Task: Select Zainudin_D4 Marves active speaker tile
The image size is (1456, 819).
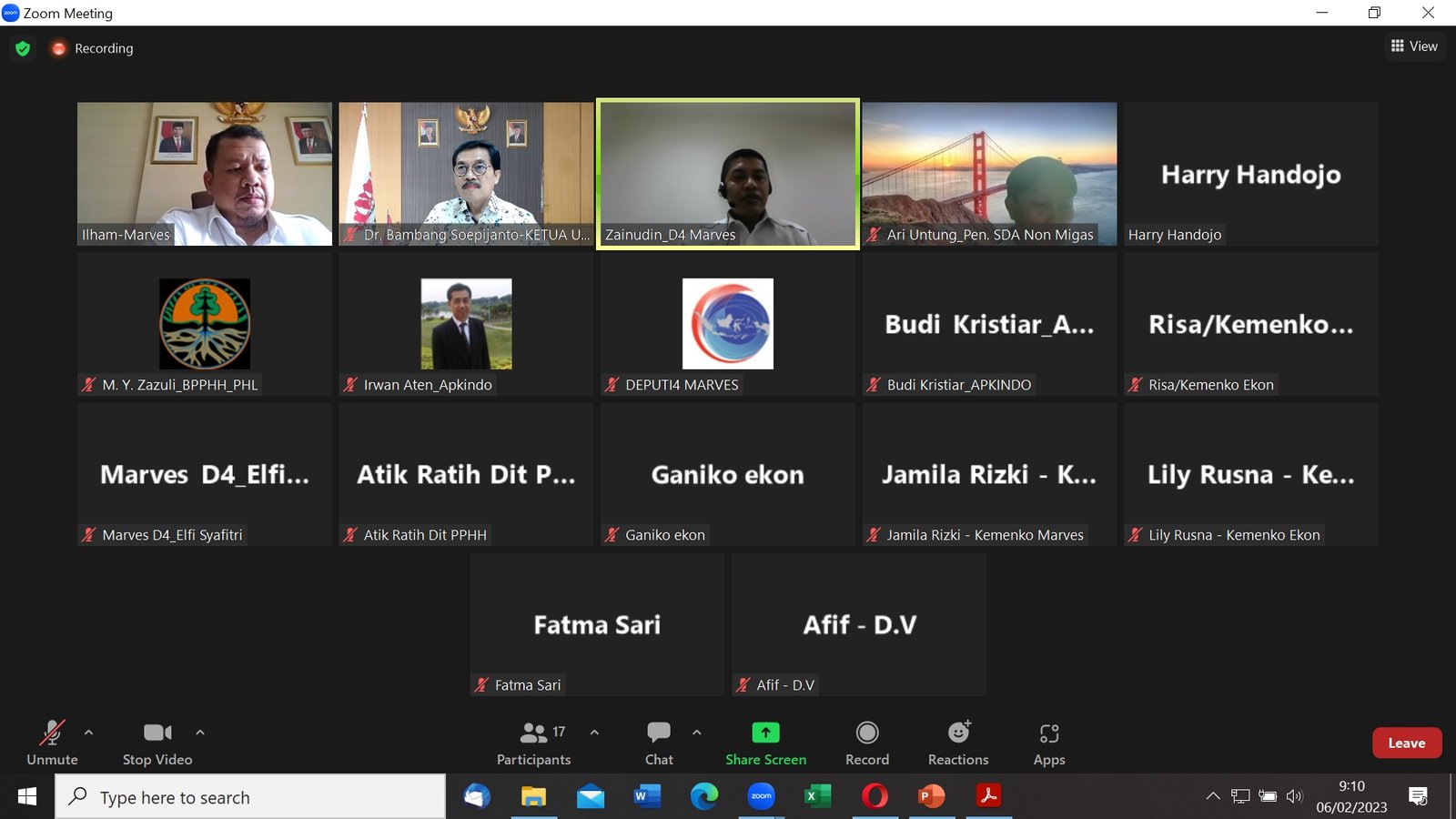Action: 728,174
